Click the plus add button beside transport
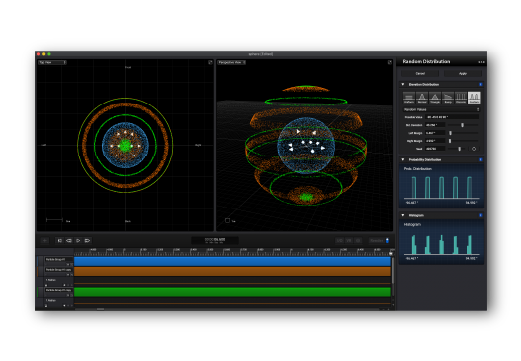Image resolution: width=521 pixels, height=361 pixels. click(45, 240)
